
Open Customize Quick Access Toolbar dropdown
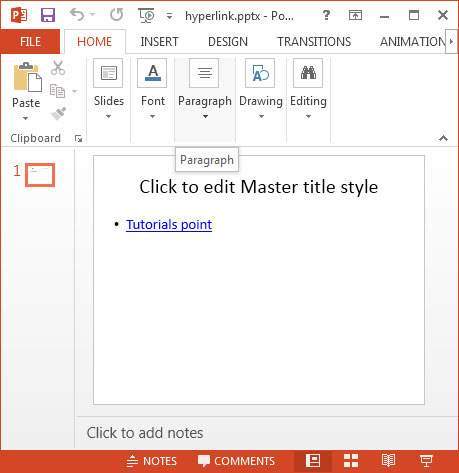point(169,16)
